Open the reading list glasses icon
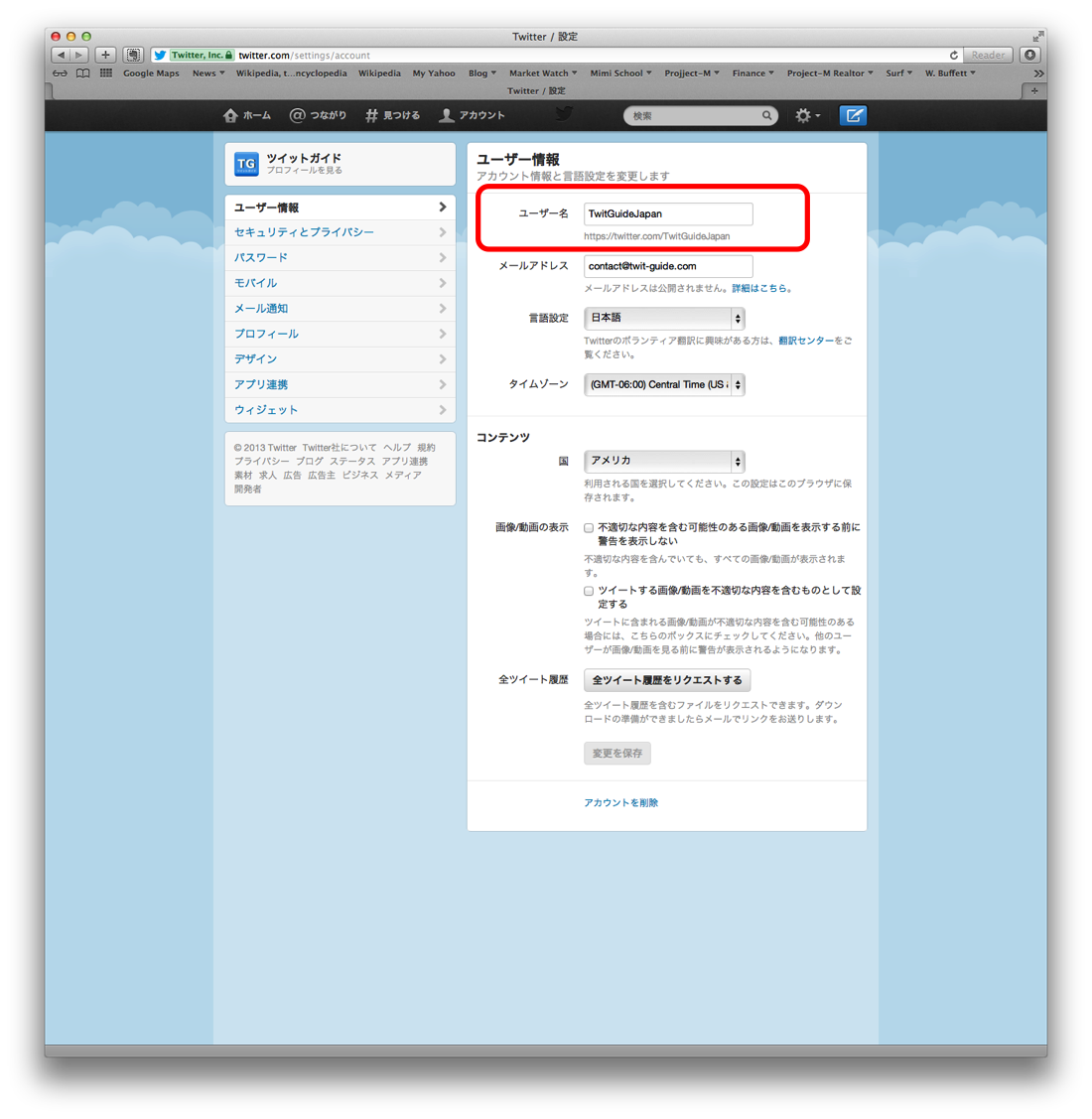Viewport: 1092px width, 1119px height. (60, 72)
